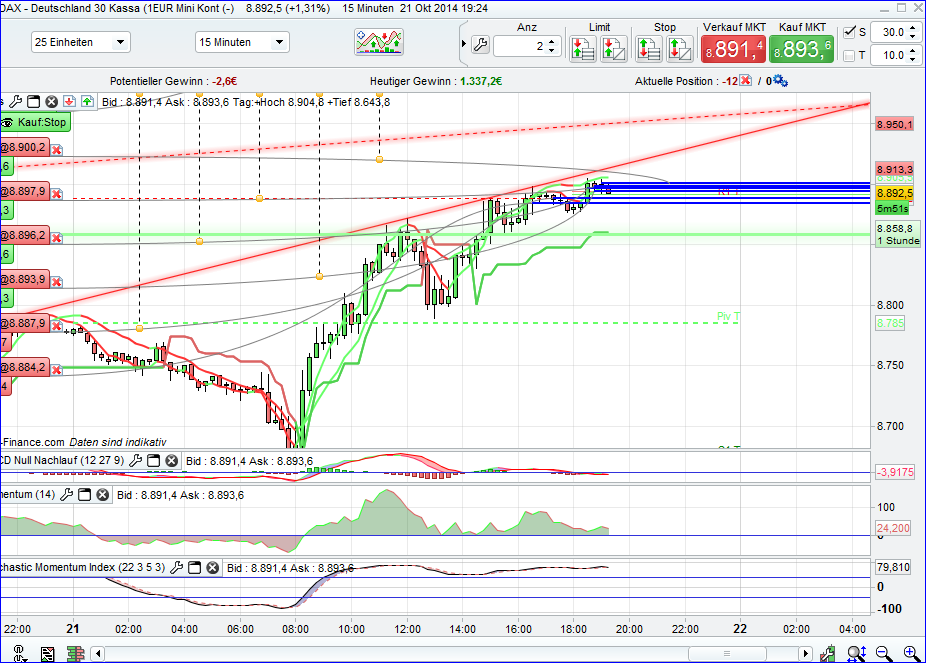Open Stochastic Momentum Index settings wrench
The height and width of the screenshot is (663, 926).
click(x=178, y=568)
